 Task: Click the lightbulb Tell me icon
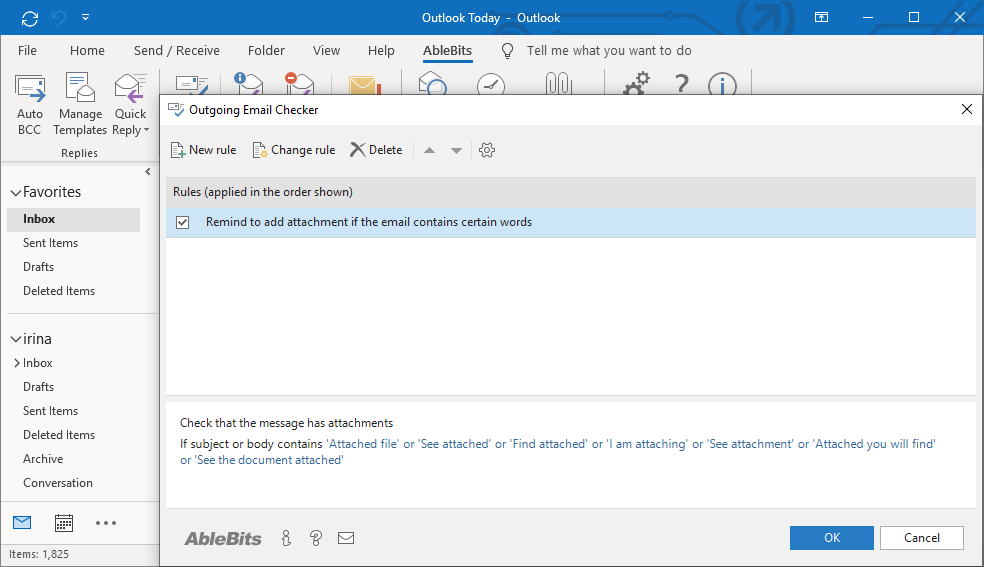pos(508,51)
